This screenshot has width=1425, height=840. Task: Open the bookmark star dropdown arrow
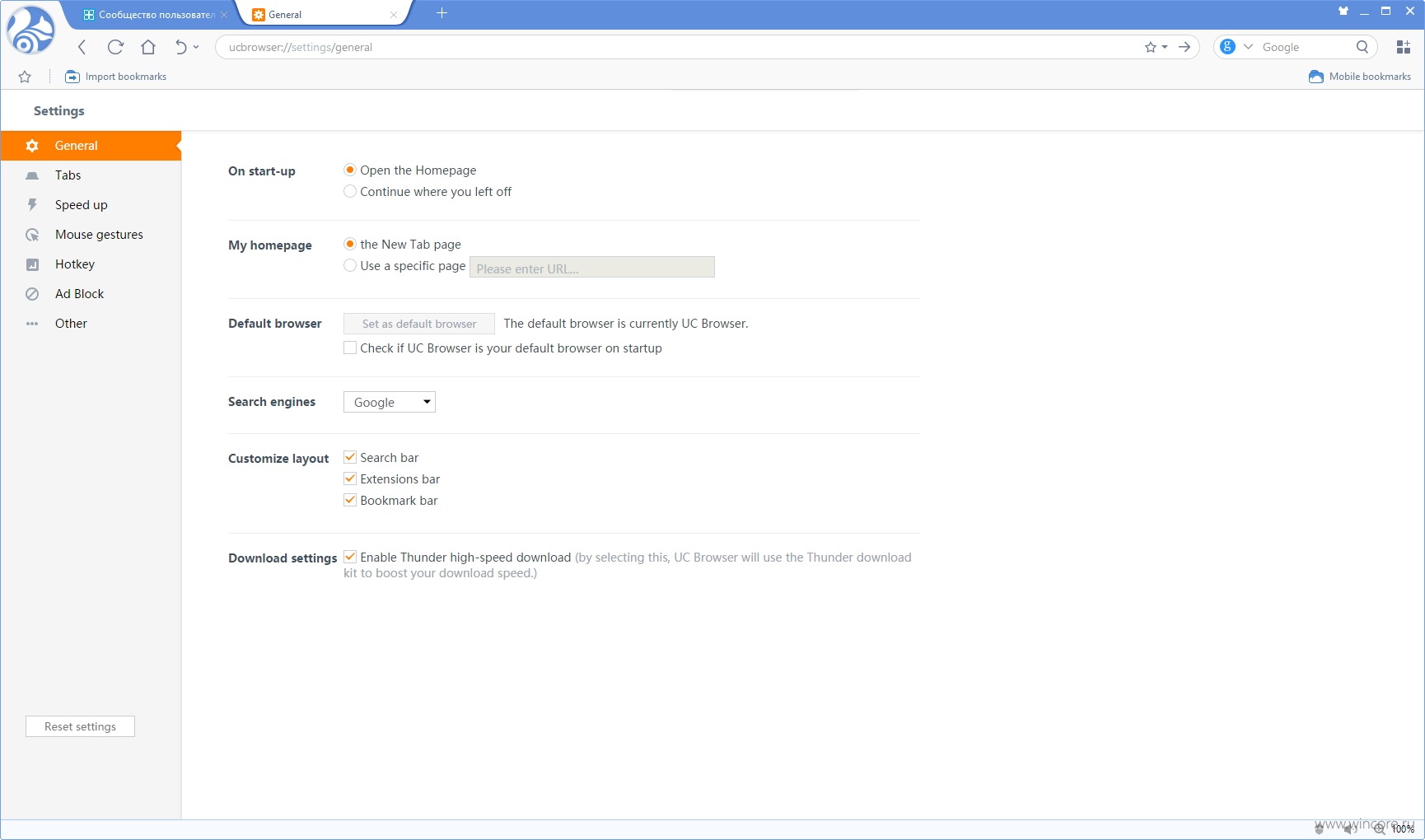[x=1165, y=47]
